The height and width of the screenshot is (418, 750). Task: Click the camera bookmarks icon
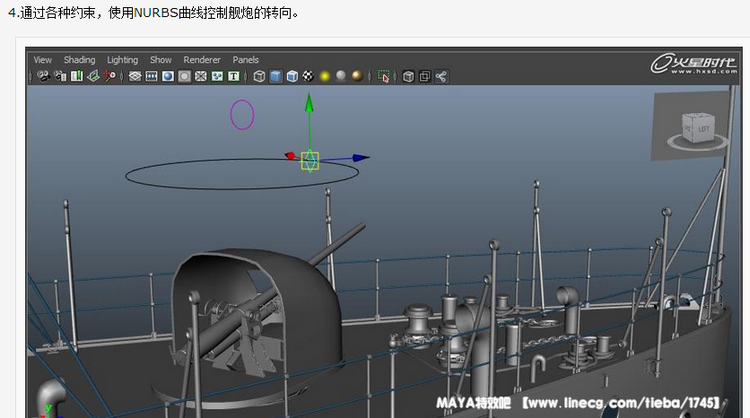76,76
